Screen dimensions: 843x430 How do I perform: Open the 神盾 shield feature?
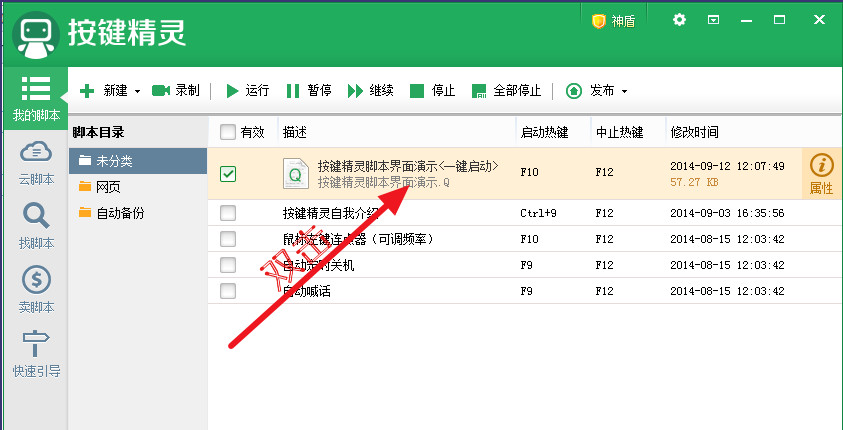tap(613, 21)
